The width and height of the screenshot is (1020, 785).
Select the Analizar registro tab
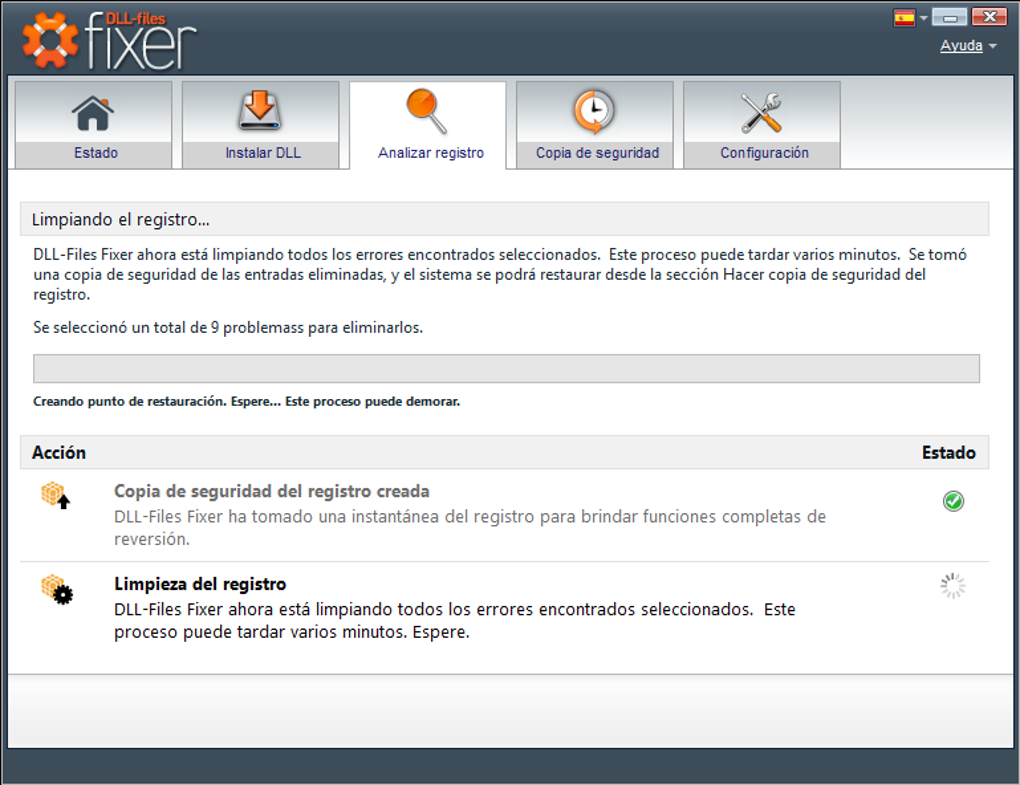click(427, 125)
